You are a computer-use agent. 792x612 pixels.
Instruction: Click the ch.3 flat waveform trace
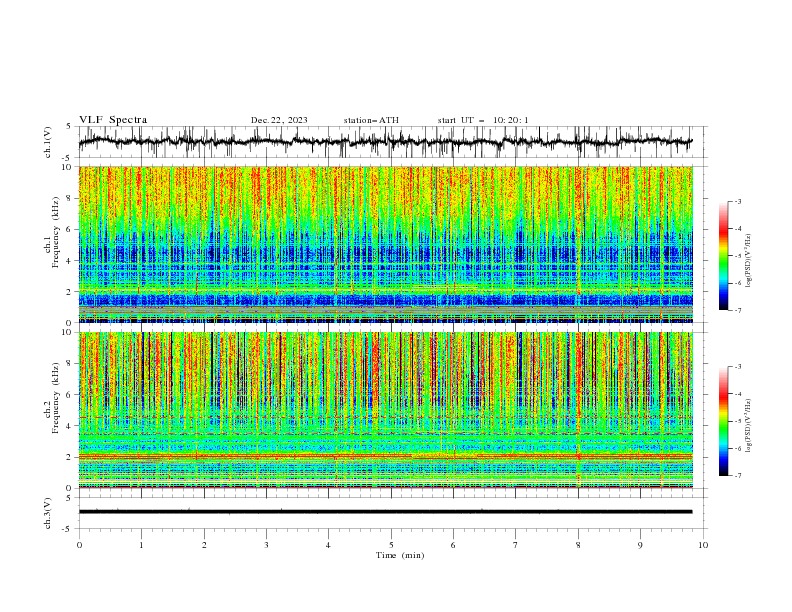[385, 512]
